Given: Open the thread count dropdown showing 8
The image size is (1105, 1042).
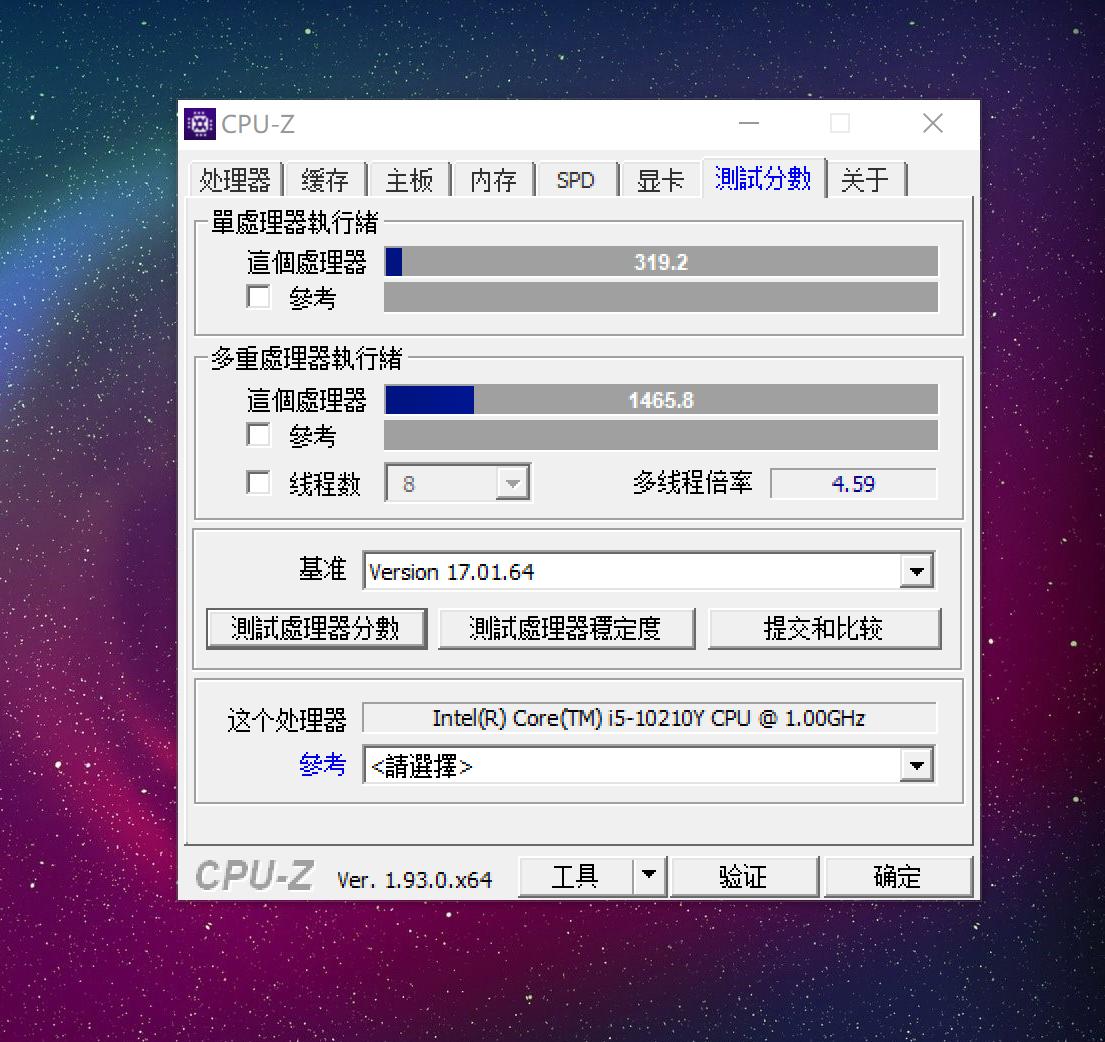Looking at the screenshot, I should [x=513, y=482].
